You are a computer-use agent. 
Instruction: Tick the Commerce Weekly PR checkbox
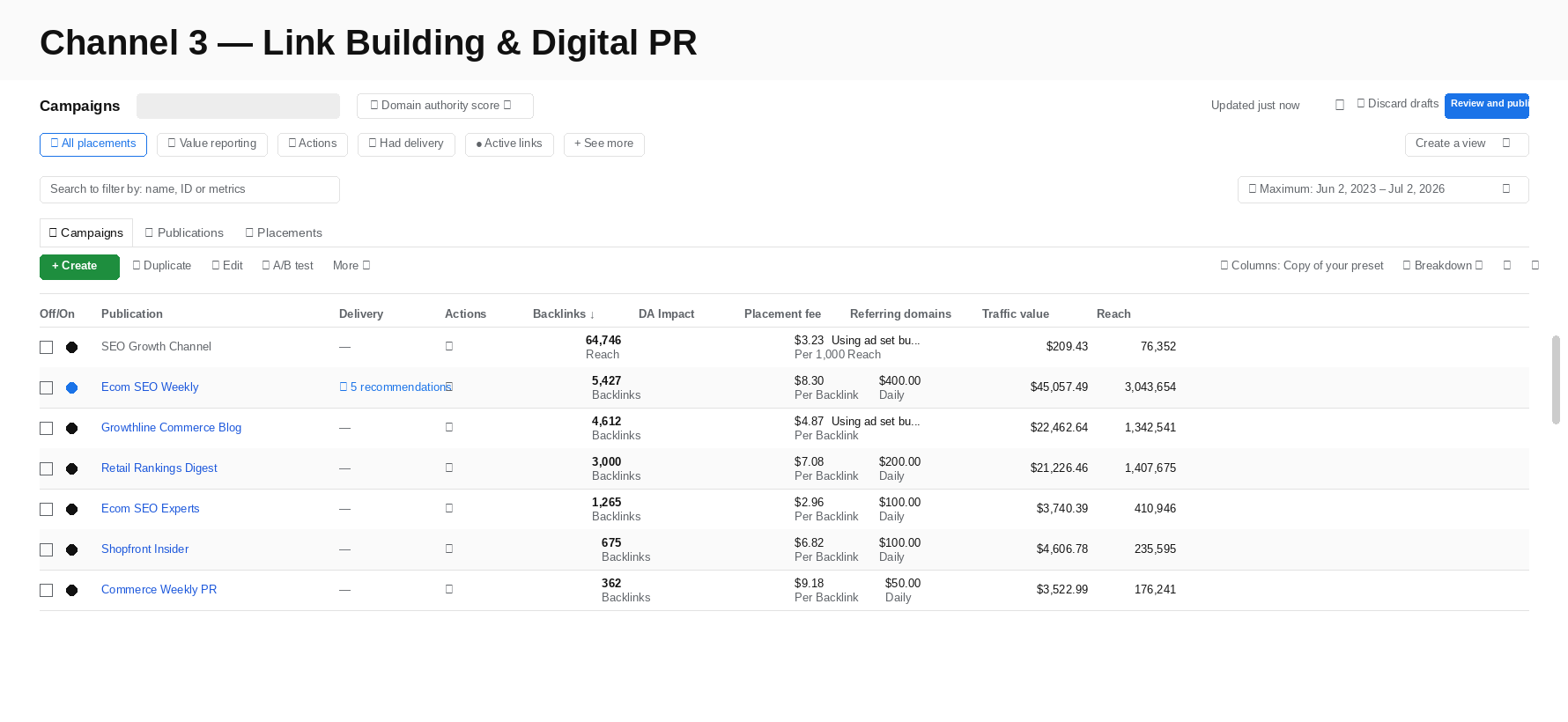pos(47,591)
